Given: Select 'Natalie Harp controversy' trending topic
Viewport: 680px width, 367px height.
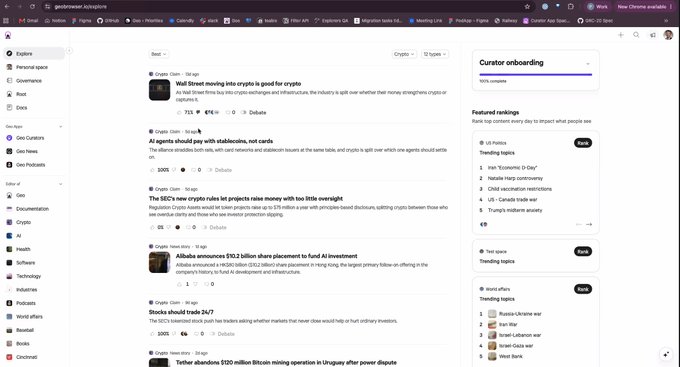Looking at the screenshot, I should point(515,178).
